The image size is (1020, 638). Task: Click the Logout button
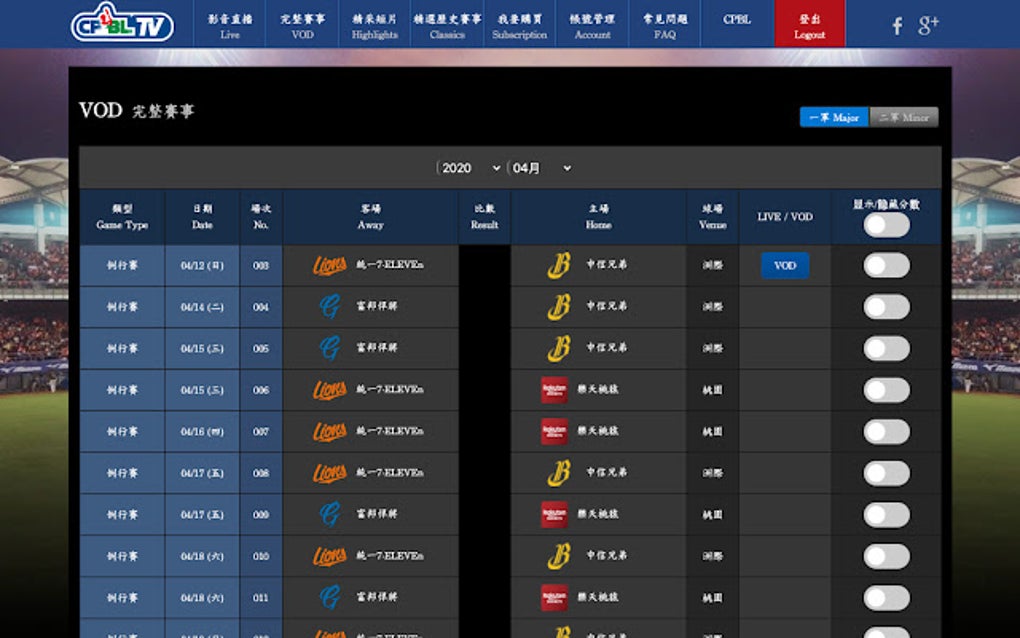pos(809,25)
